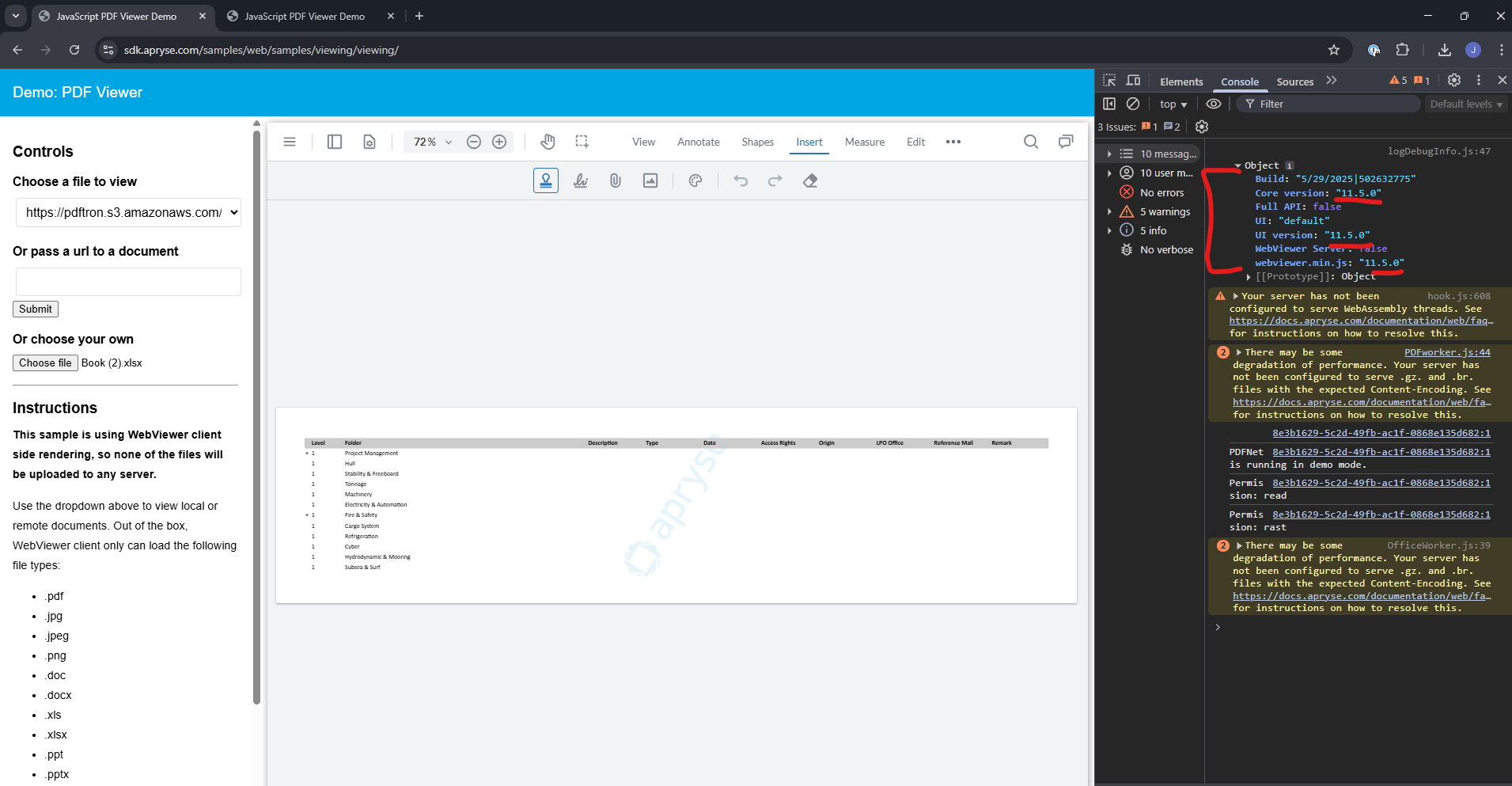Expand the [[Prototype]] Object entry

point(1249,277)
